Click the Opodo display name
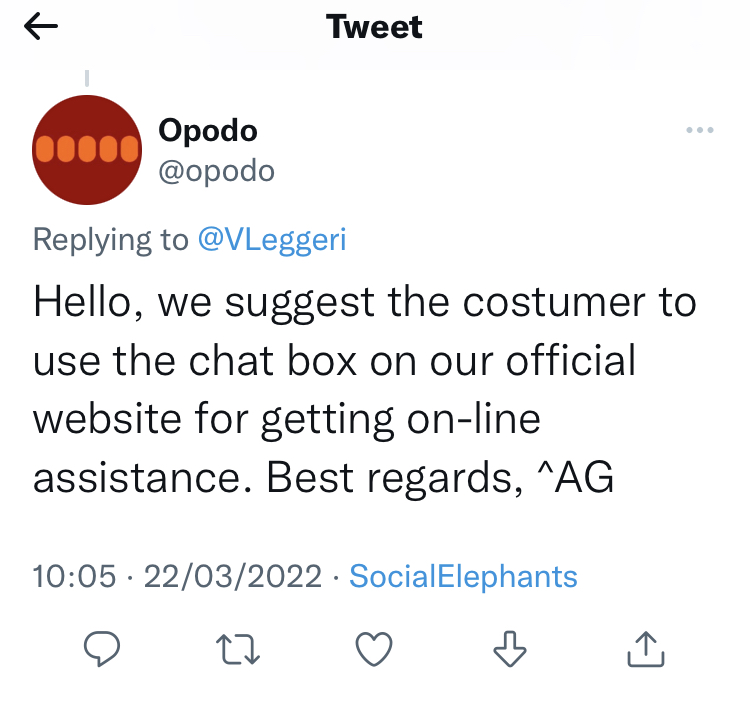 coord(208,130)
